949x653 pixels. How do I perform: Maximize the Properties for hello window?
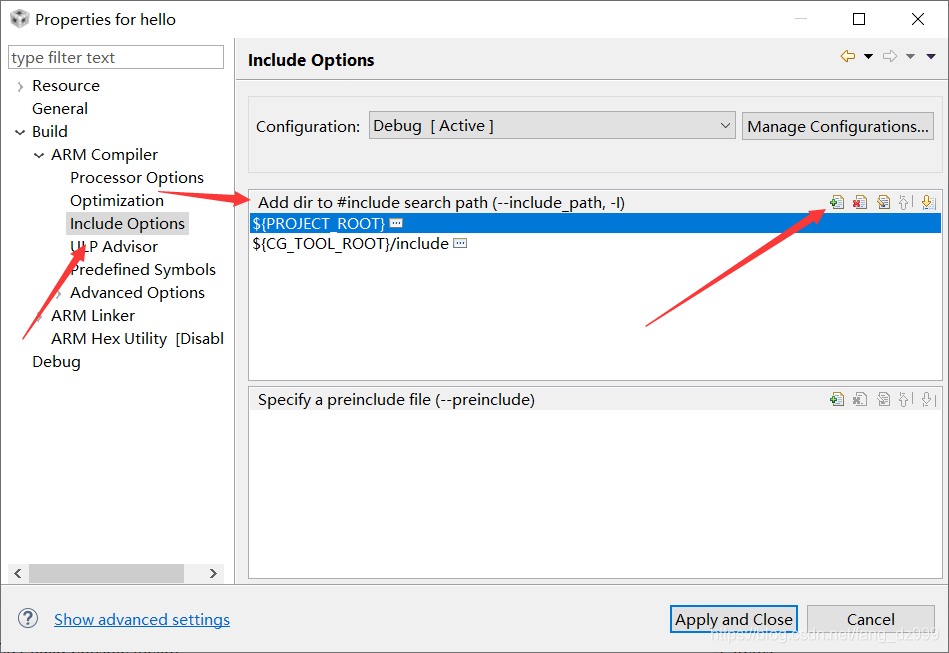click(x=859, y=19)
